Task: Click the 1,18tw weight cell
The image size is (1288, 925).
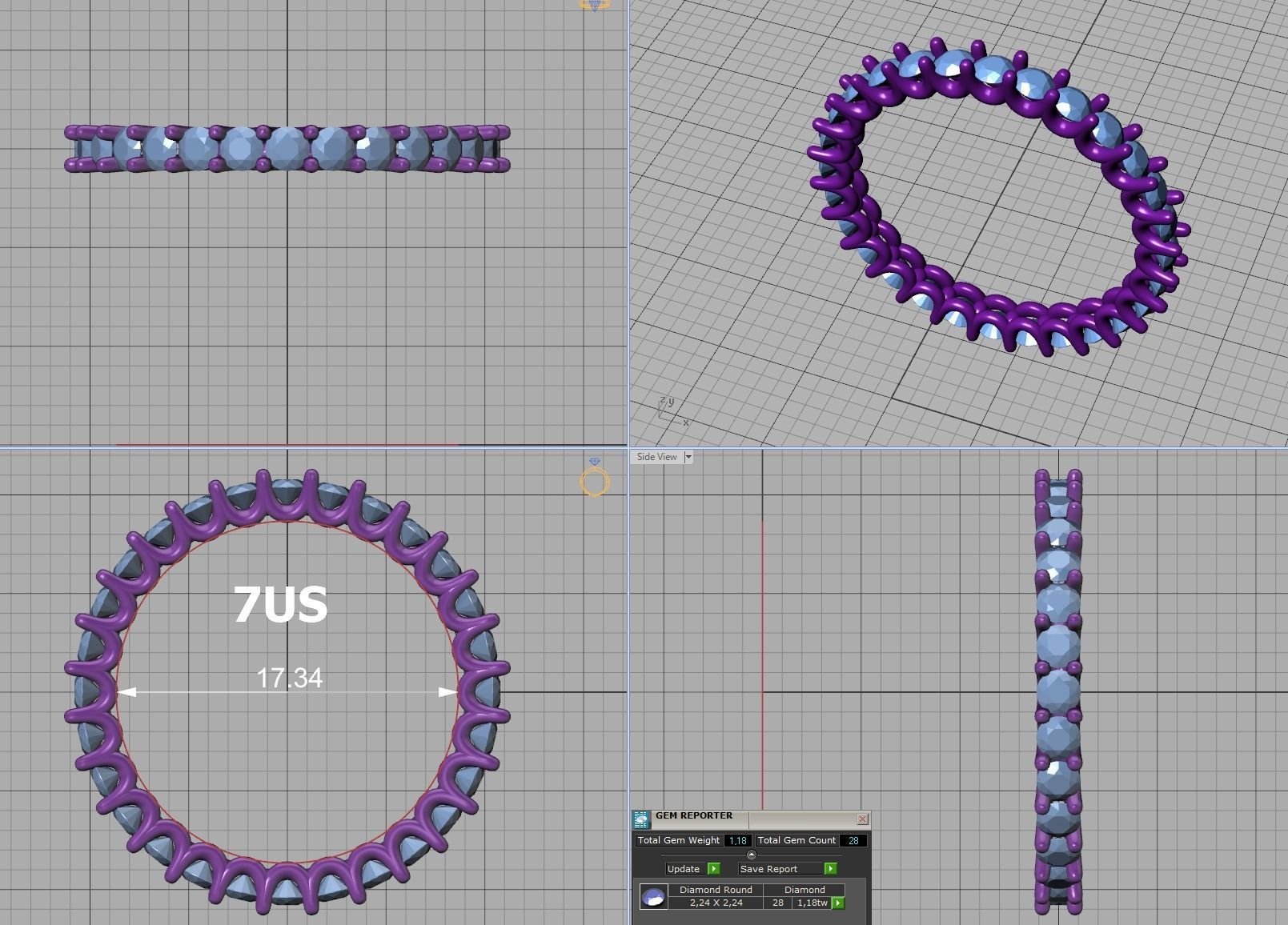Action: (x=813, y=903)
